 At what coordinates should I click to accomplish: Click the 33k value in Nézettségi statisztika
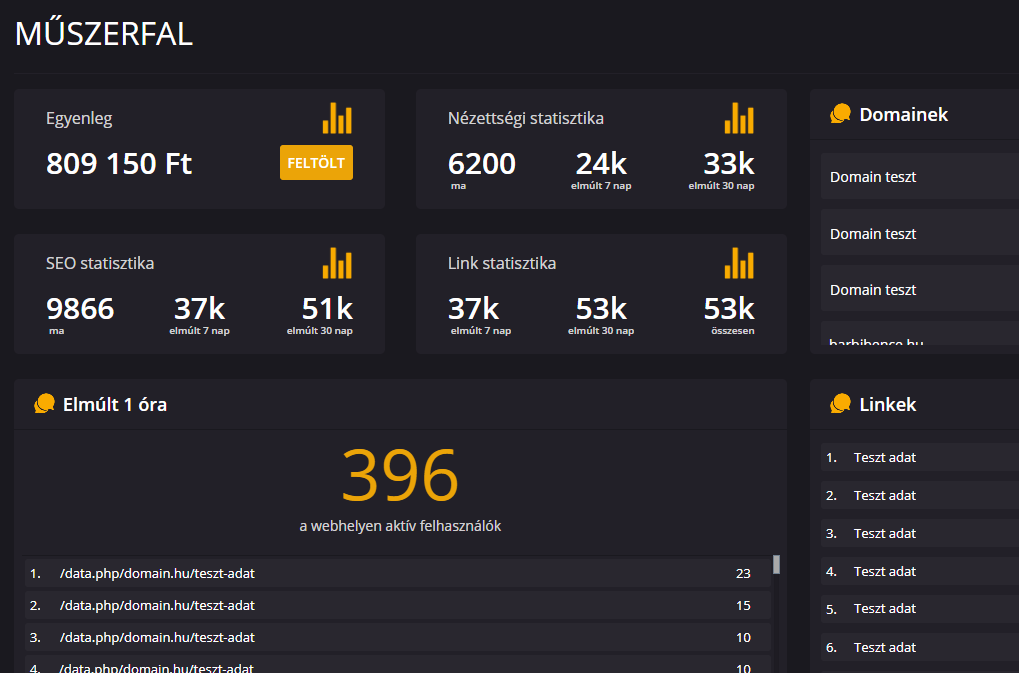point(729,164)
